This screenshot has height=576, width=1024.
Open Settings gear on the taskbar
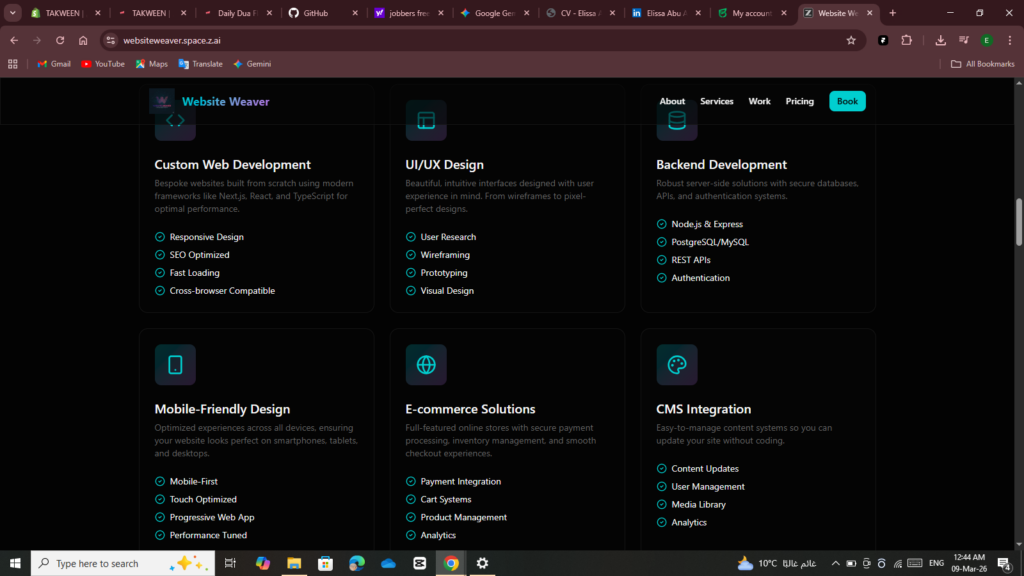pyautogui.click(x=482, y=563)
